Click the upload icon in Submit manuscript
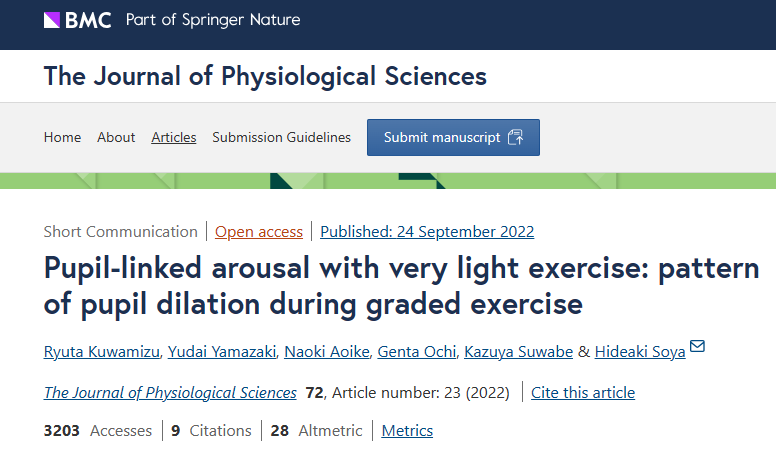776x454 pixels. 515,138
